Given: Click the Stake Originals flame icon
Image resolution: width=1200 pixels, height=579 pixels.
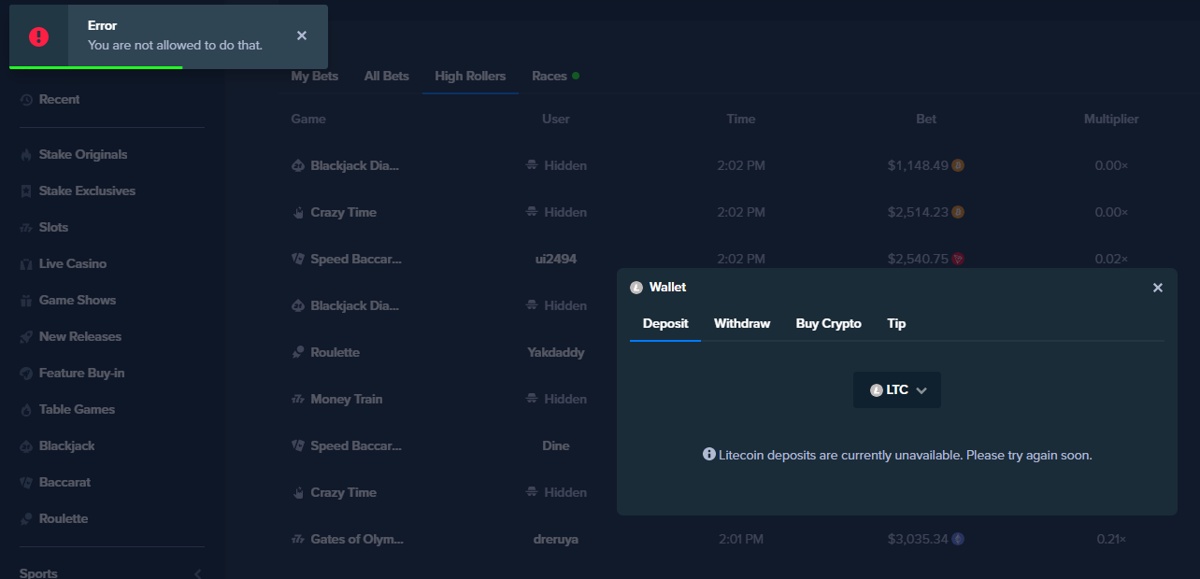Looking at the screenshot, I should [26, 155].
